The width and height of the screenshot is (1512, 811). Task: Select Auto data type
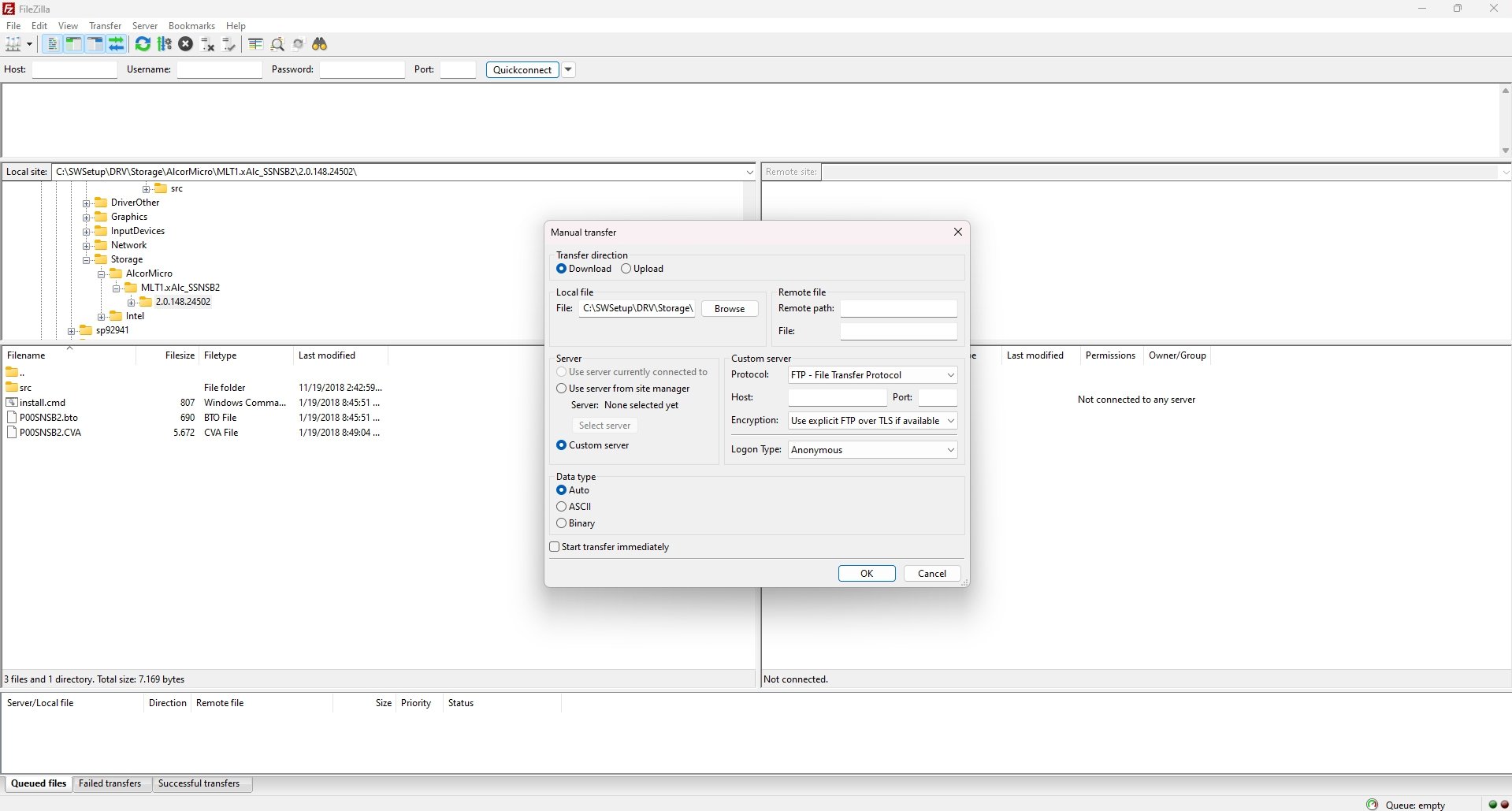click(561, 490)
